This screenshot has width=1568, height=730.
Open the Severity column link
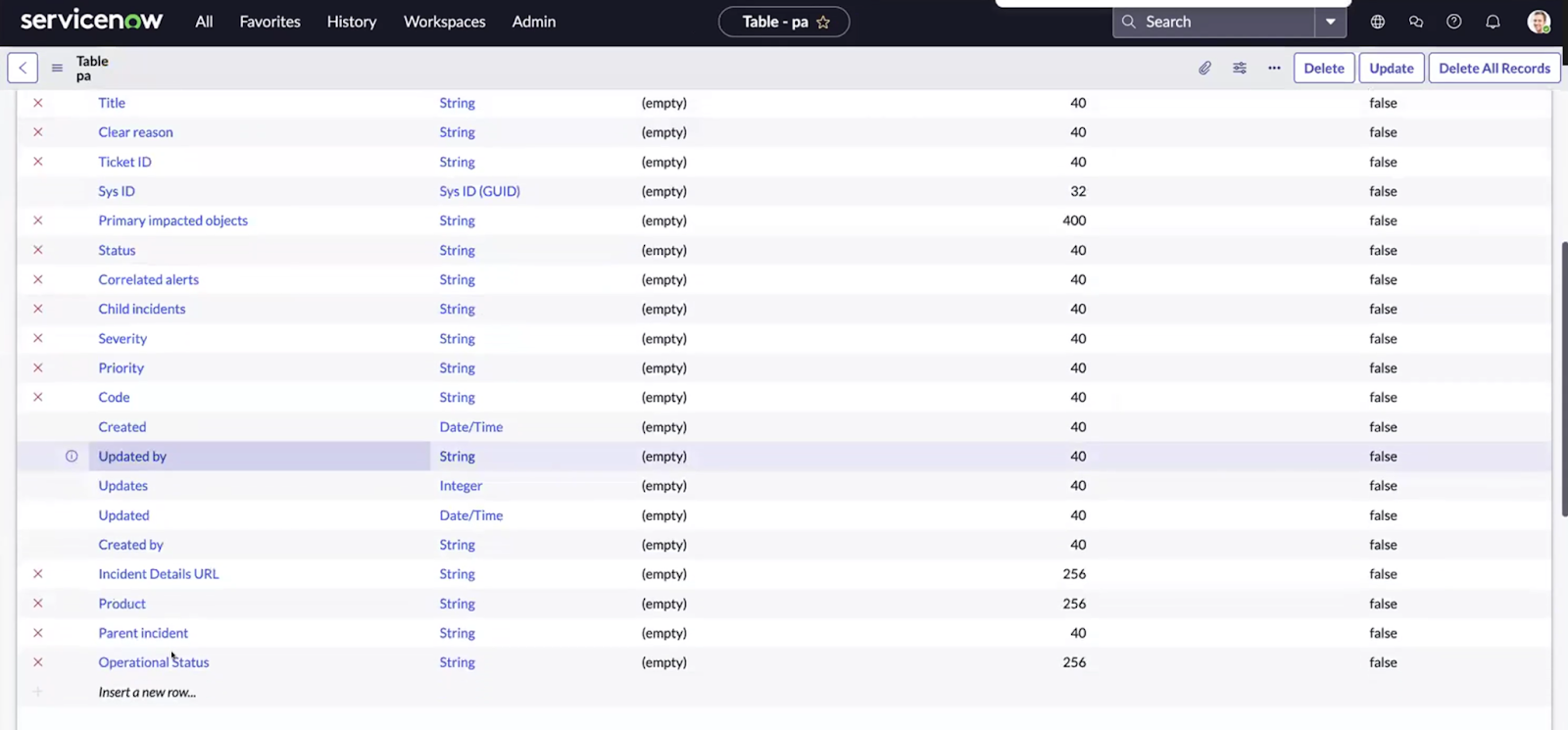[122, 338]
